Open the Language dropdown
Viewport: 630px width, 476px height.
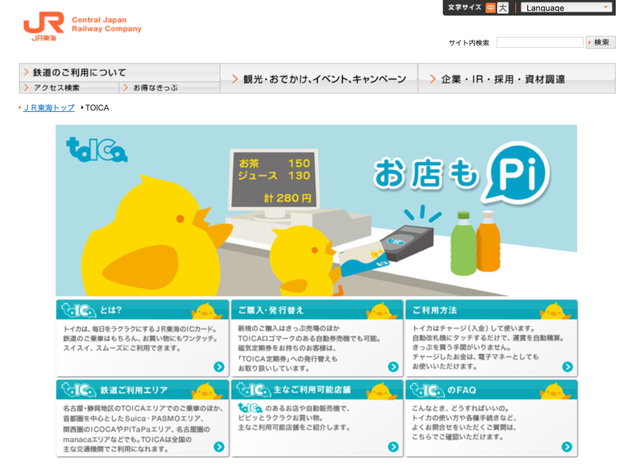point(566,8)
